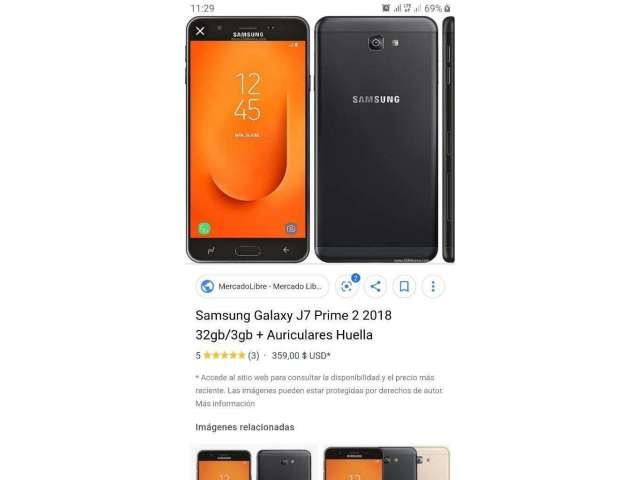Open the Más información link
The image size is (640, 480).
pos(225,403)
